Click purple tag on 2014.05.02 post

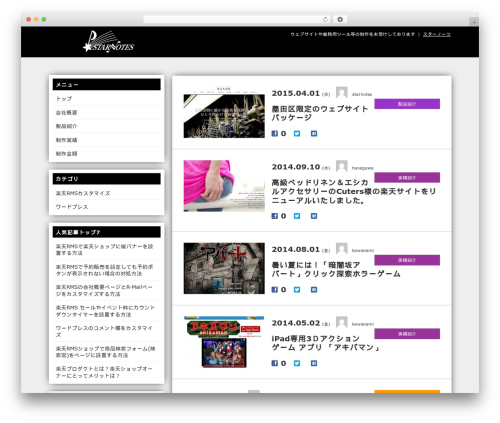click(407, 334)
